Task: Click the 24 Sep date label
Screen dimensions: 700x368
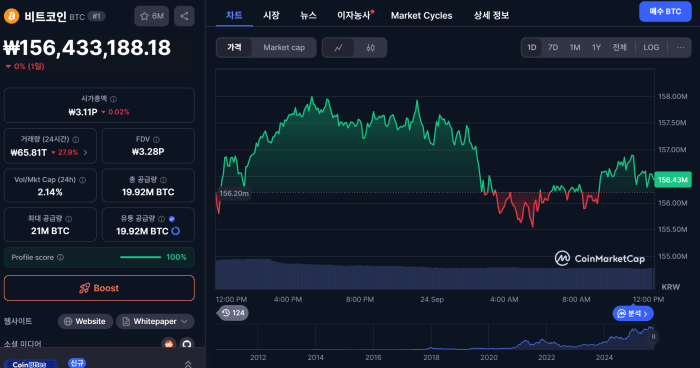Action: [432, 299]
